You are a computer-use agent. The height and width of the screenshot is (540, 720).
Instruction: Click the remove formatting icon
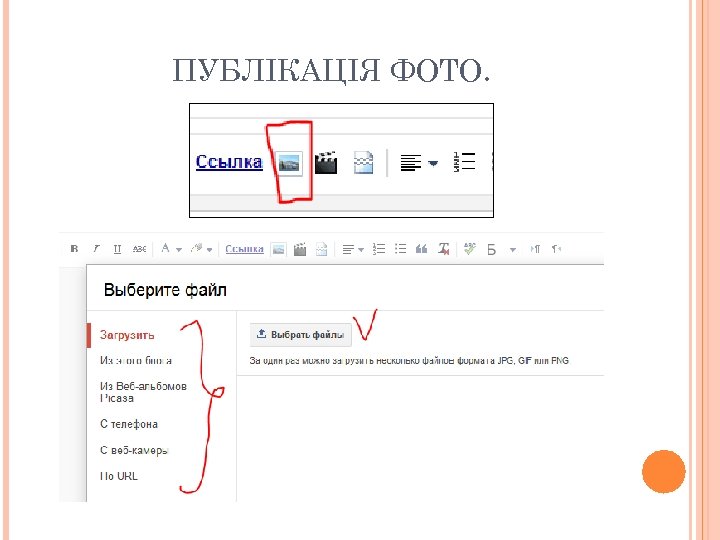(x=444, y=249)
